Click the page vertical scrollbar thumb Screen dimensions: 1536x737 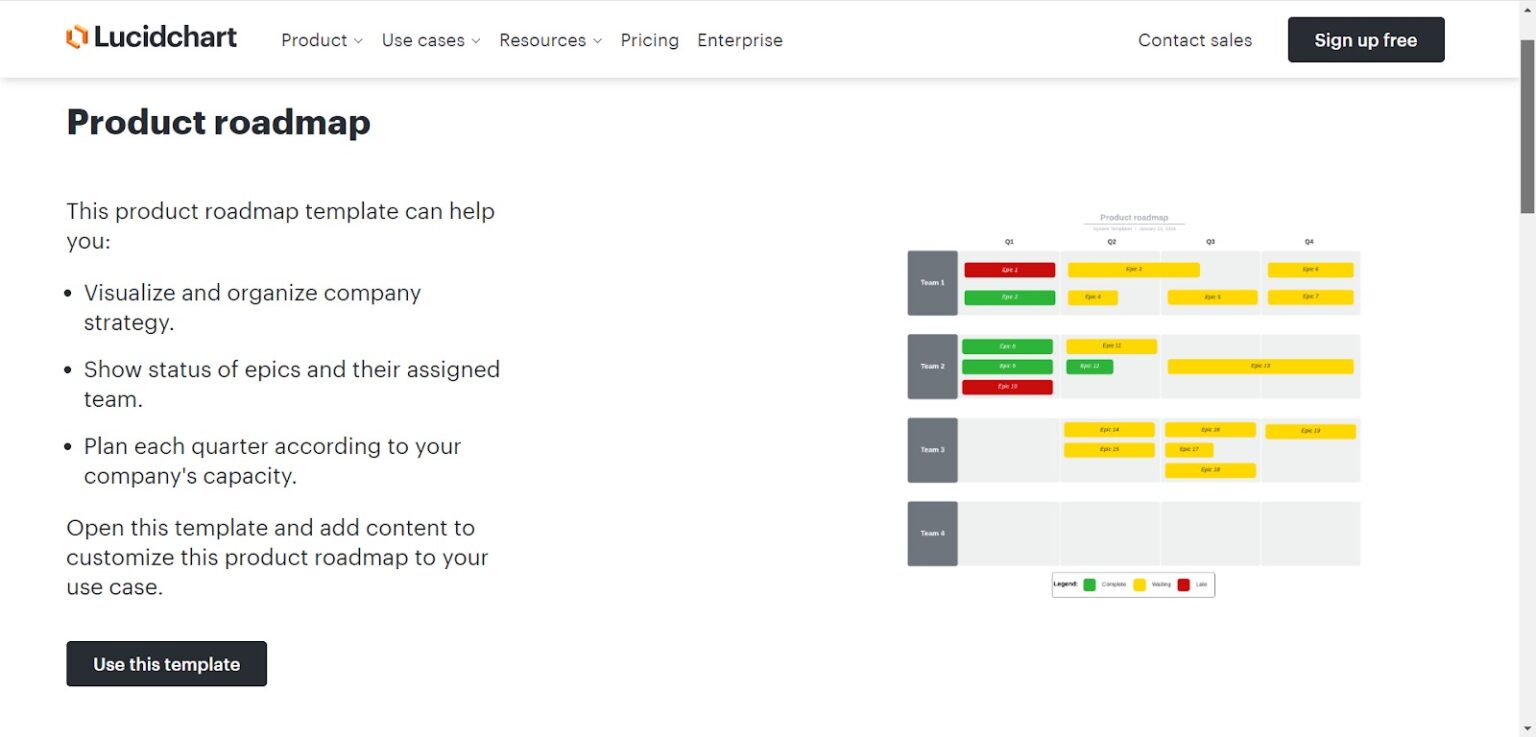1527,125
